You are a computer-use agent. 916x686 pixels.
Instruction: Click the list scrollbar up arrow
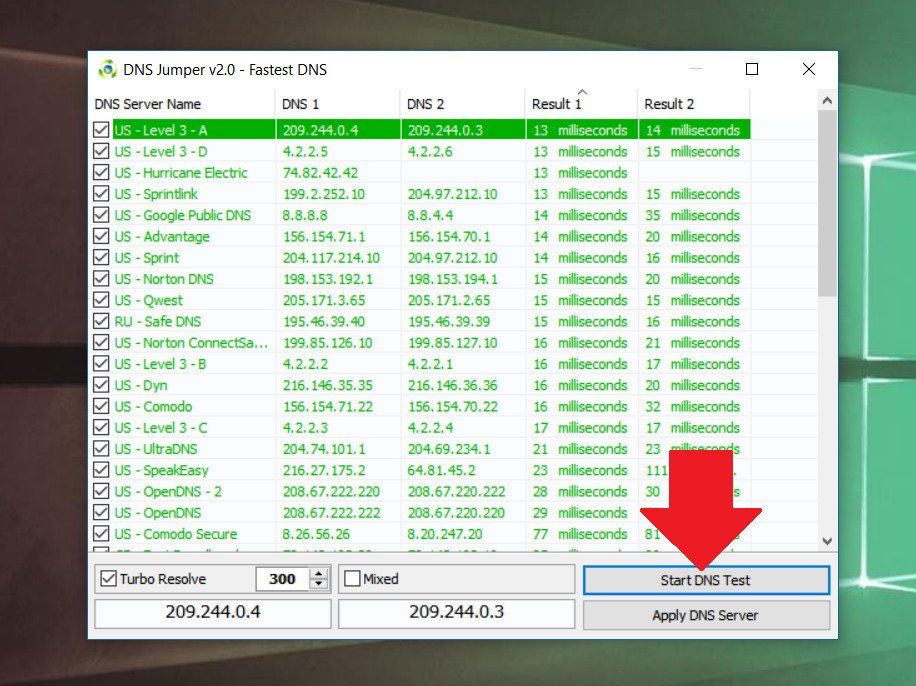(827, 100)
